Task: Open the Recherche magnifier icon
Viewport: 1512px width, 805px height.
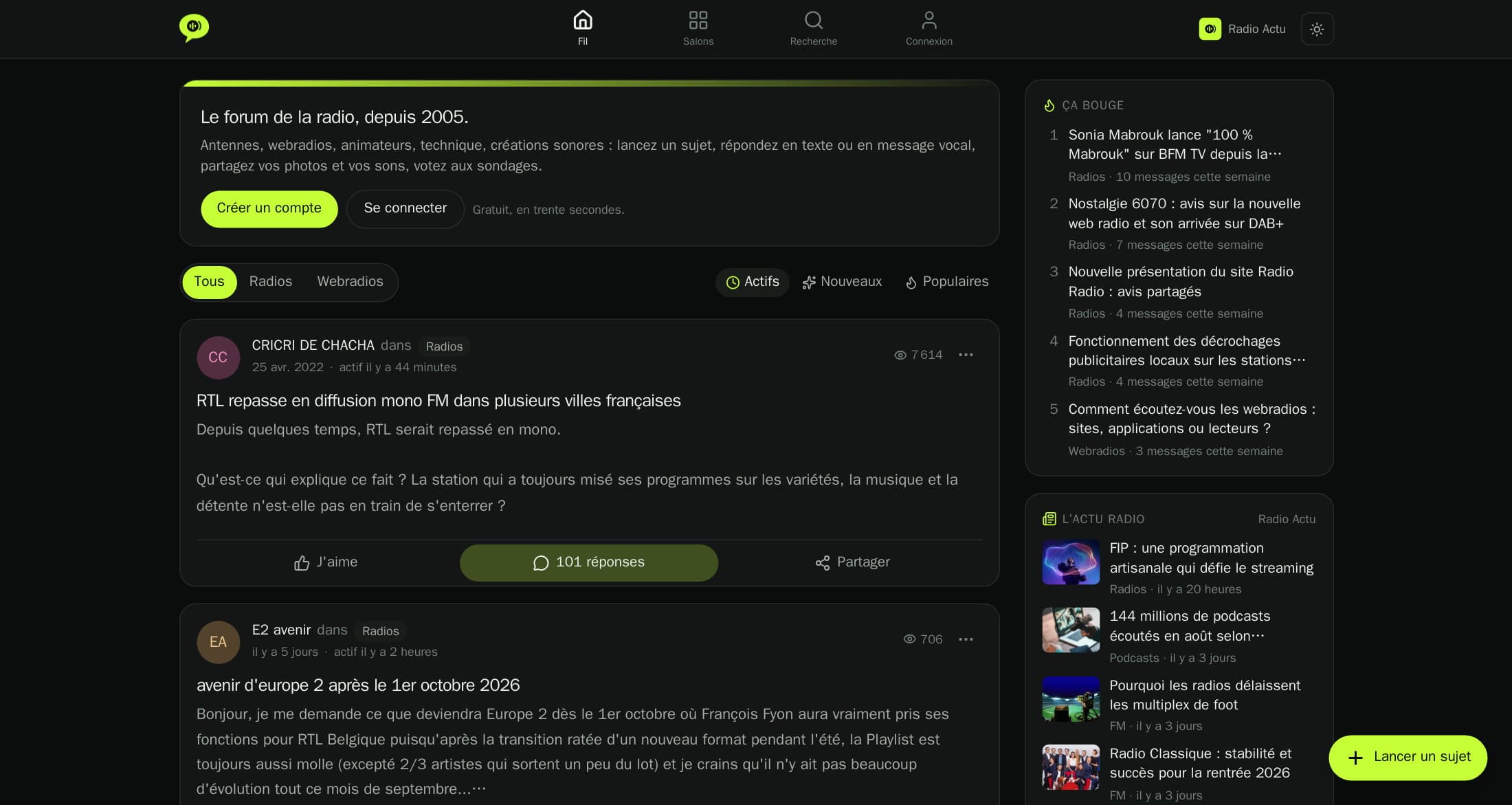Action: (814, 21)
